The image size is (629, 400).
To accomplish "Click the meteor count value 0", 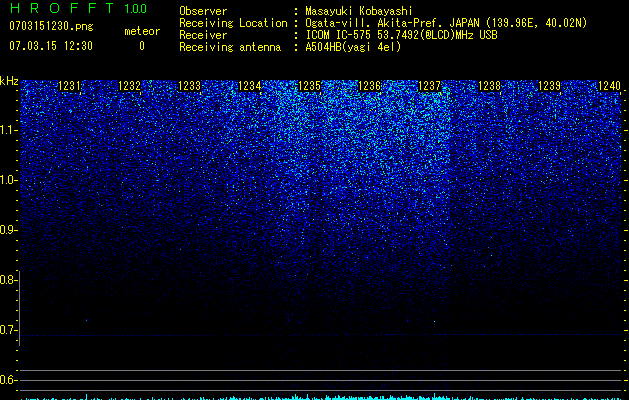I will coord(142,46).
